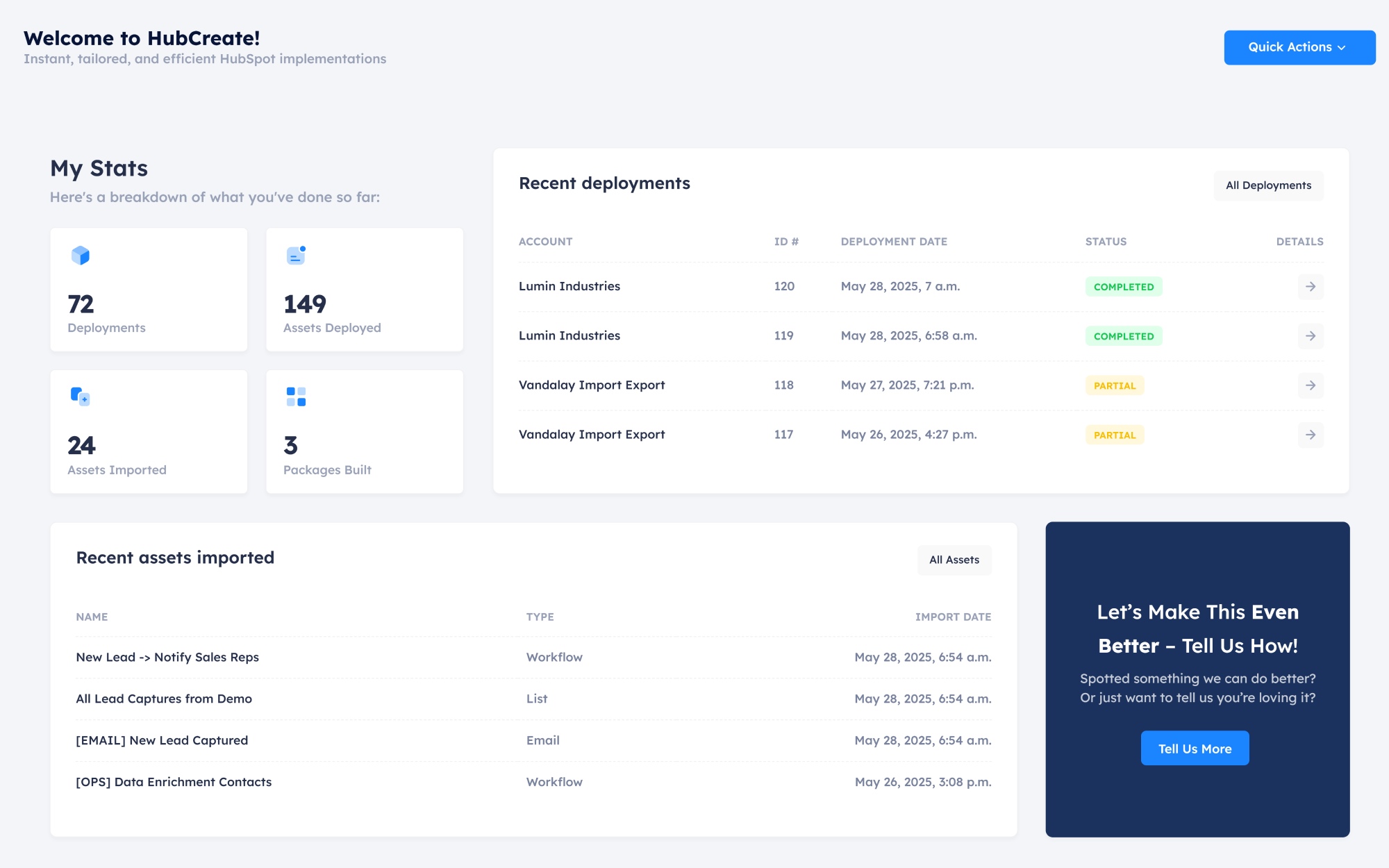The width and height of the screenshot is (1389, 868).
Task: Expand the Quick Actions dropdown
Action: tap(1299, 47)
